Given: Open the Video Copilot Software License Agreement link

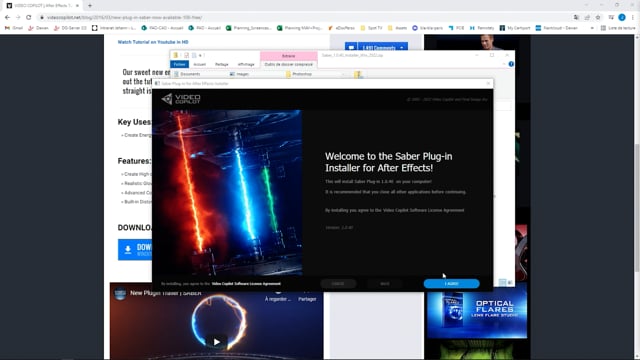Looking at the screenshot, I should [246, 284].
